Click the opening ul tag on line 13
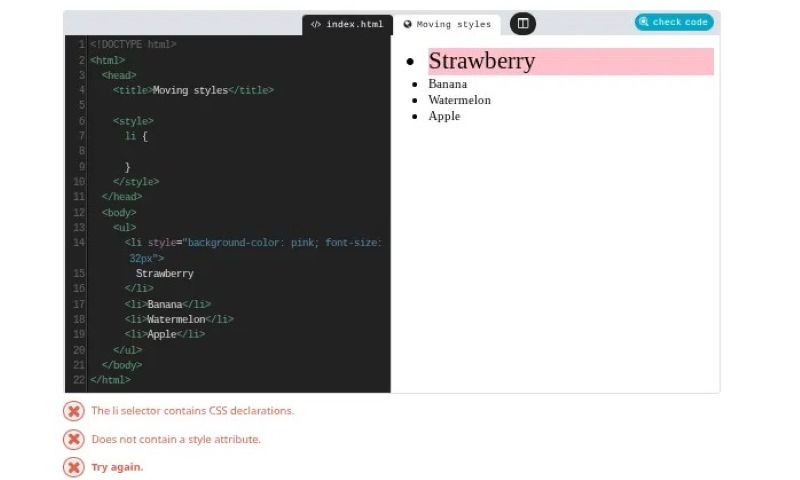800x480 pixels. 124,228
